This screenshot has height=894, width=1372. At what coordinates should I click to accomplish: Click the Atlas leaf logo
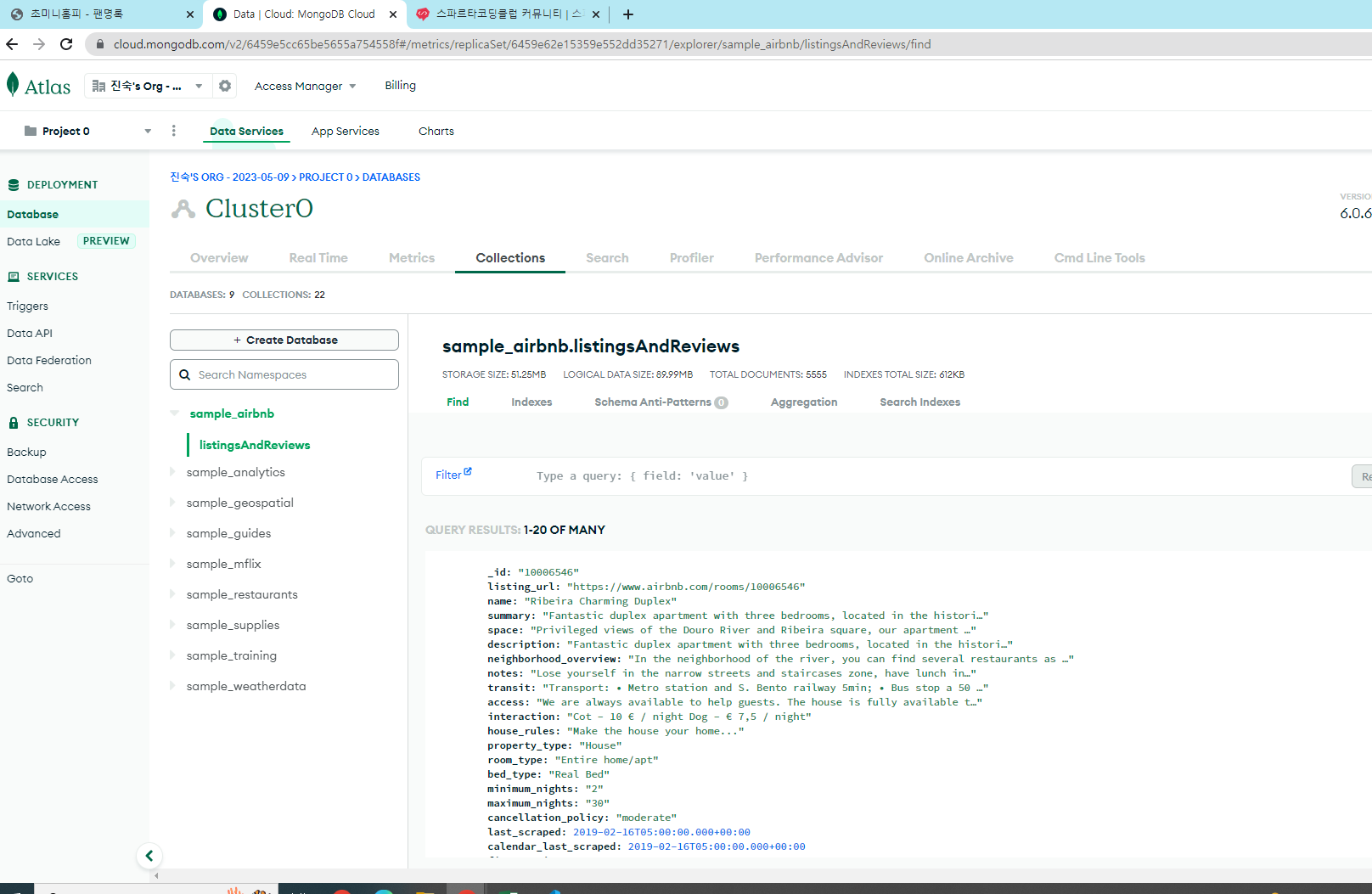pyautogui.click(x=13, y=84)
